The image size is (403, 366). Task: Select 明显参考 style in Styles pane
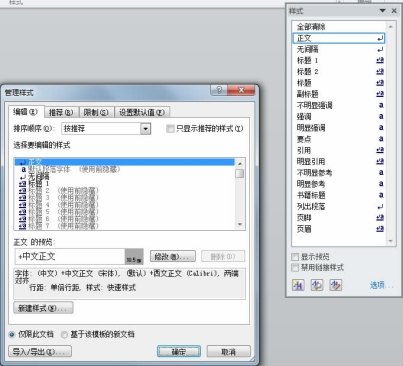pos(339,184)
